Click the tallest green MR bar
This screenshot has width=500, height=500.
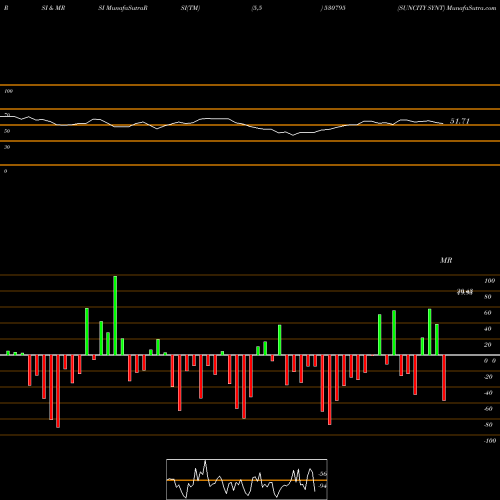(115, 315)
